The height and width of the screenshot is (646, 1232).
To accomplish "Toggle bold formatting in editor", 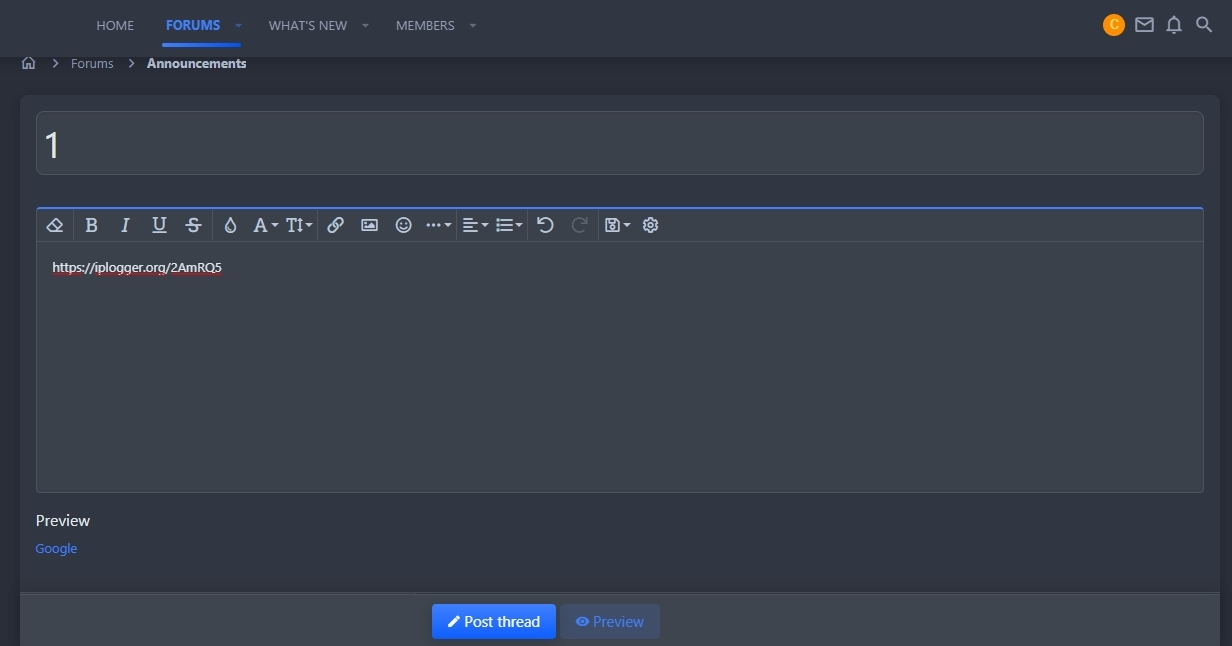I will click(x=91, y=225).
